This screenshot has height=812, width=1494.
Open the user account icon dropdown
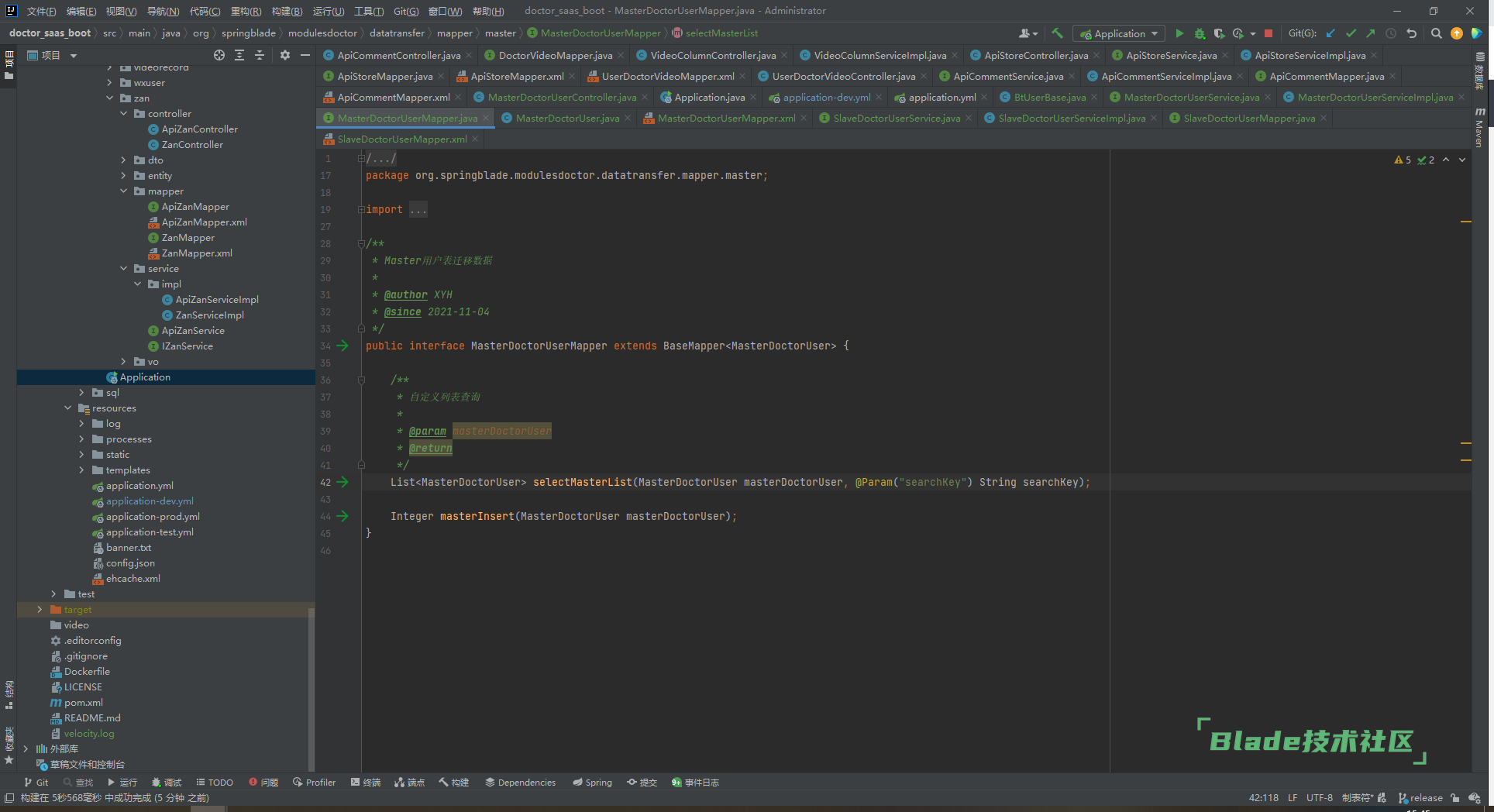(1028, 33)
